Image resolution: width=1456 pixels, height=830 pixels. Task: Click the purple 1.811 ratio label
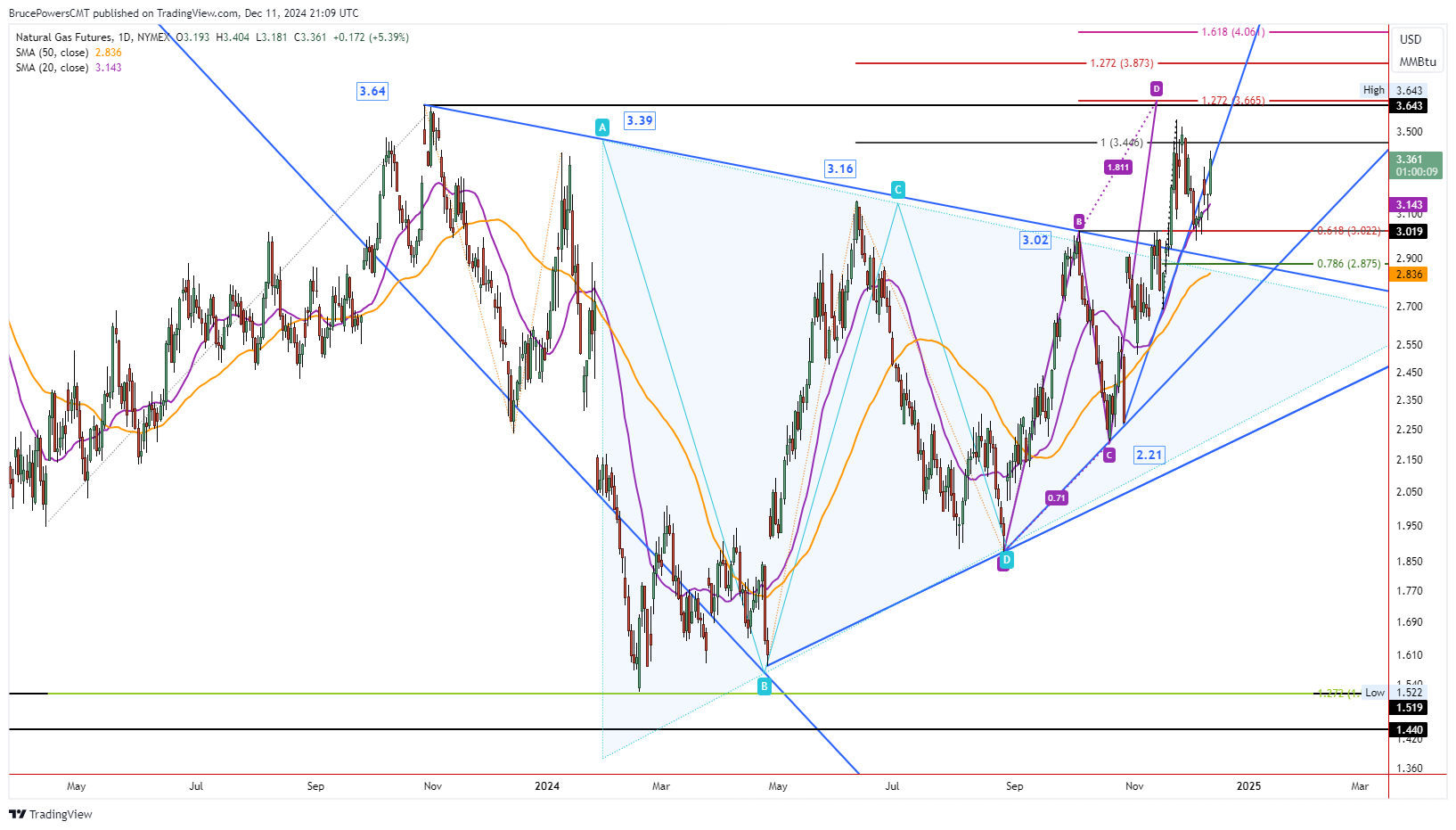[1117, 167]
